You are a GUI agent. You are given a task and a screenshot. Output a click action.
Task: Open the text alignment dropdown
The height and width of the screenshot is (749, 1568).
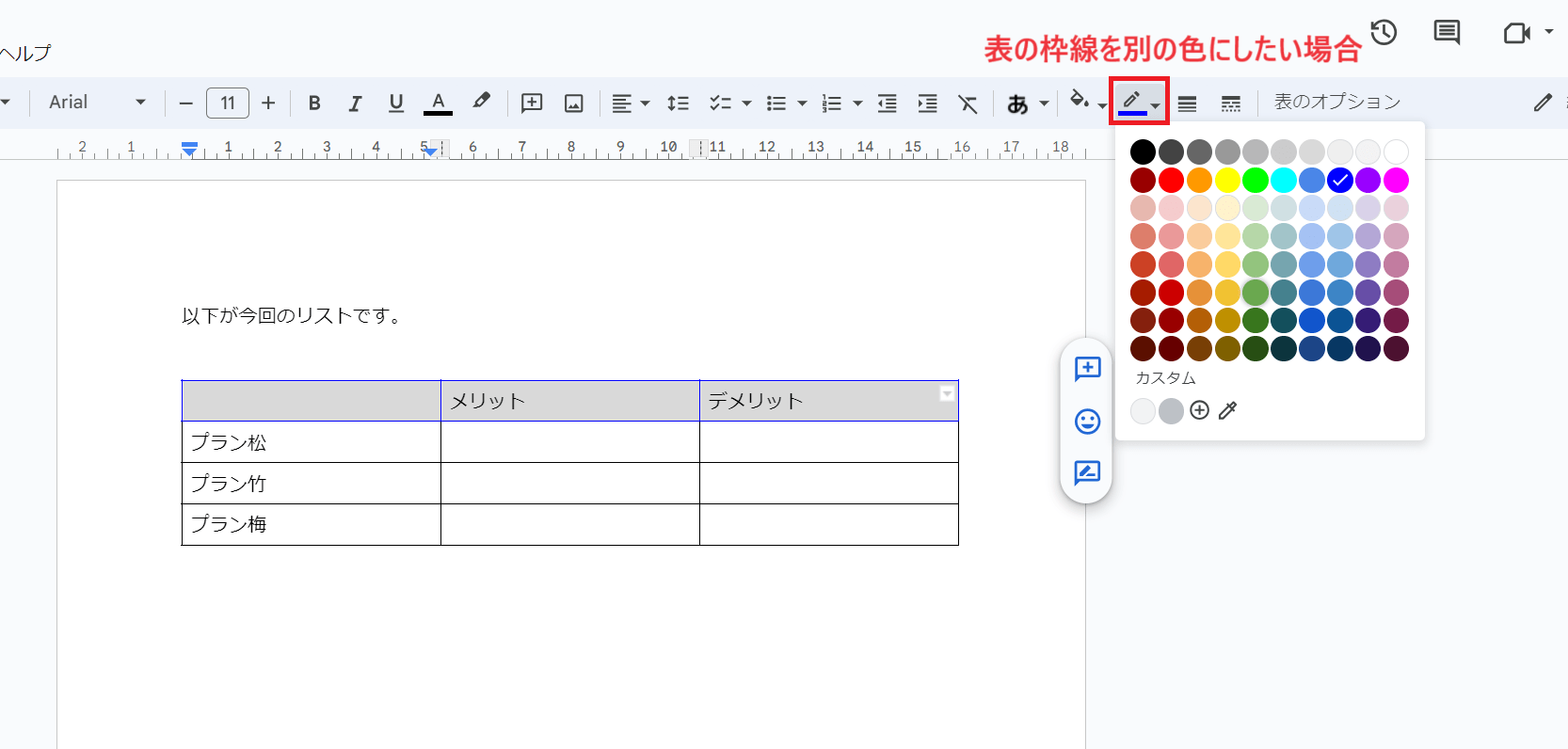coord(630,103)
